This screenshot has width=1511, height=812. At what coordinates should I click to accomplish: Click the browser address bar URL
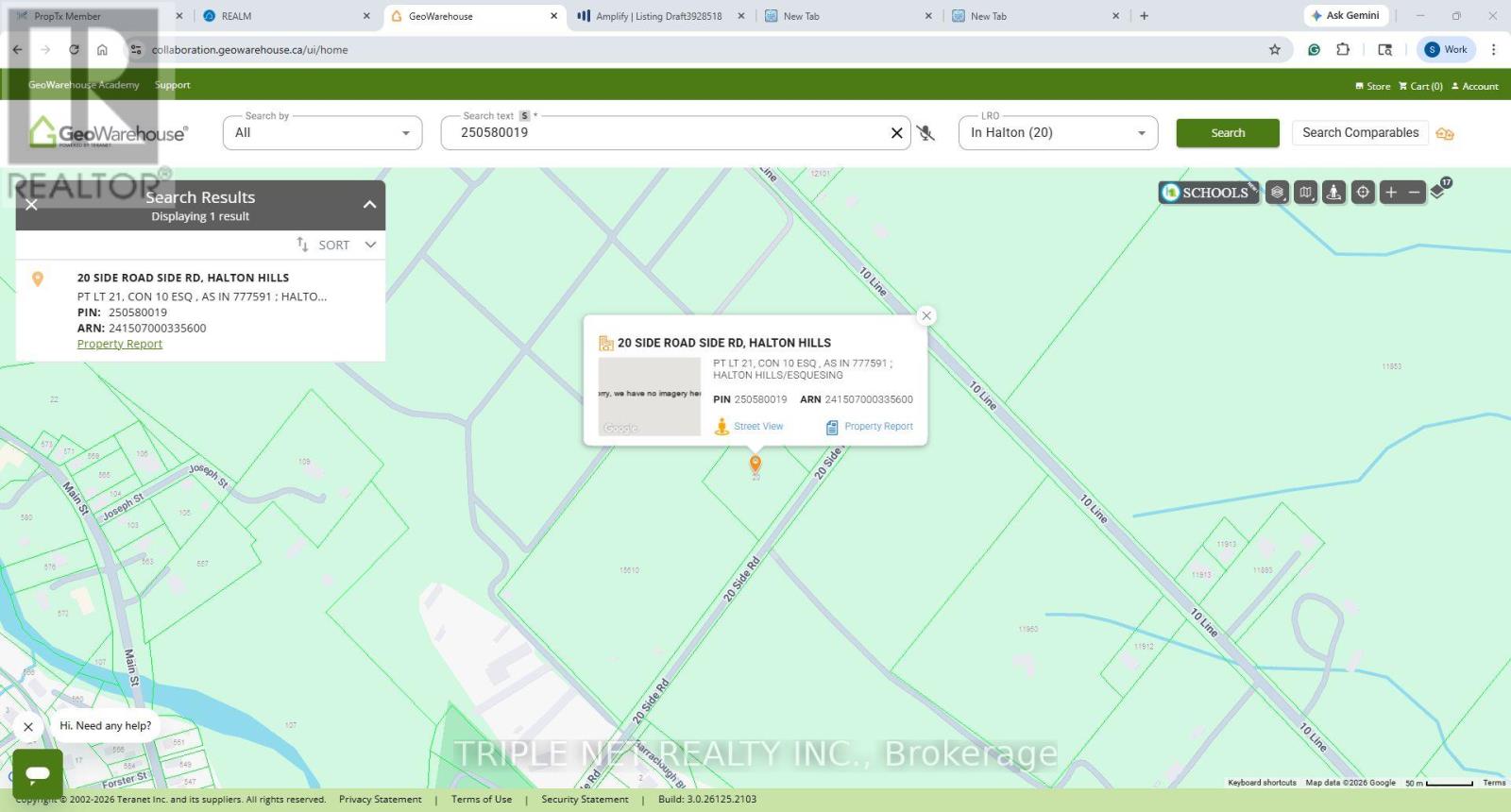(x=249, y=50)
